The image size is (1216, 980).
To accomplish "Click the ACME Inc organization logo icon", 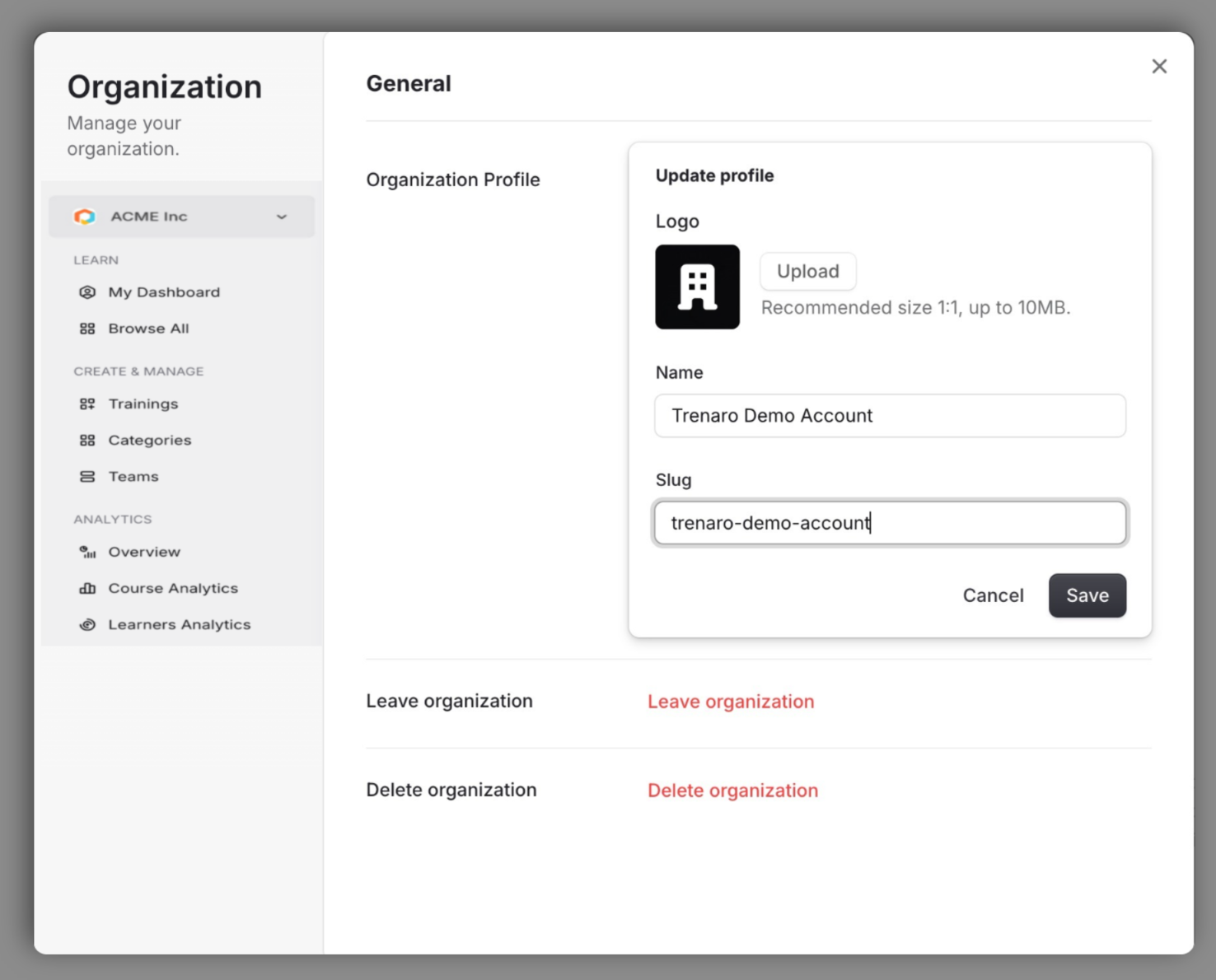I will pos(85,216).
